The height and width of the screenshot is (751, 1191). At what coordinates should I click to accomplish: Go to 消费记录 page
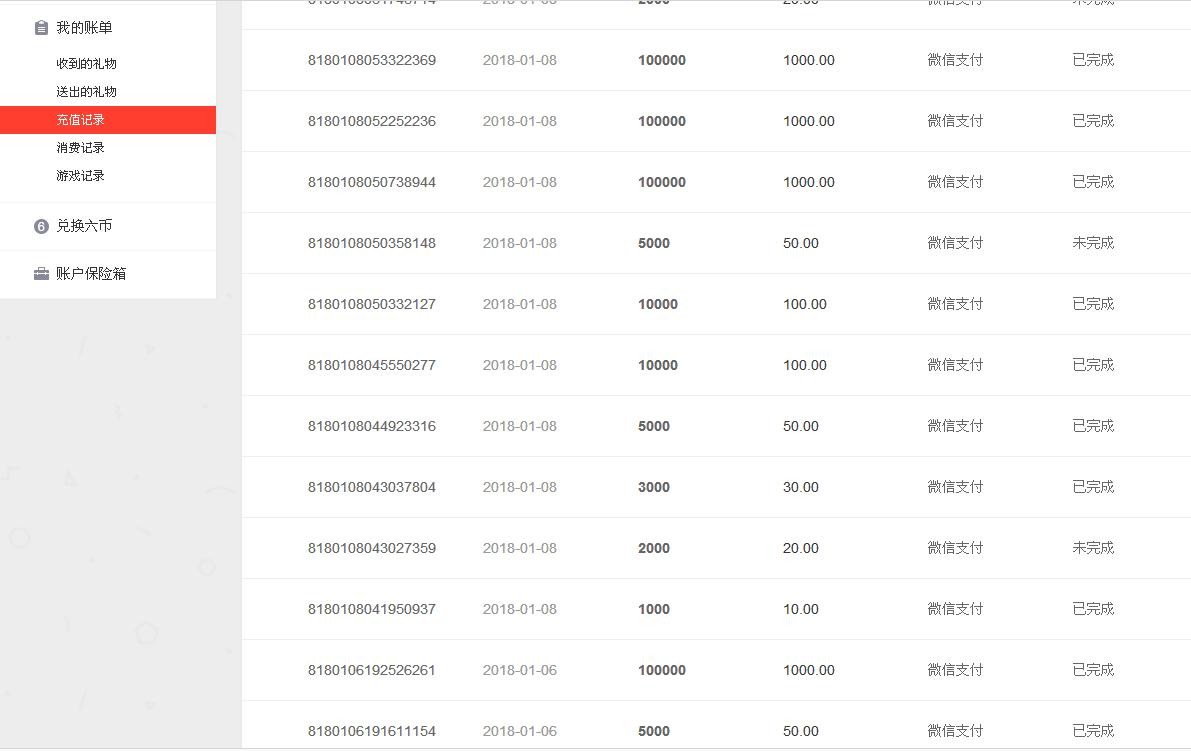click(80, 148)
